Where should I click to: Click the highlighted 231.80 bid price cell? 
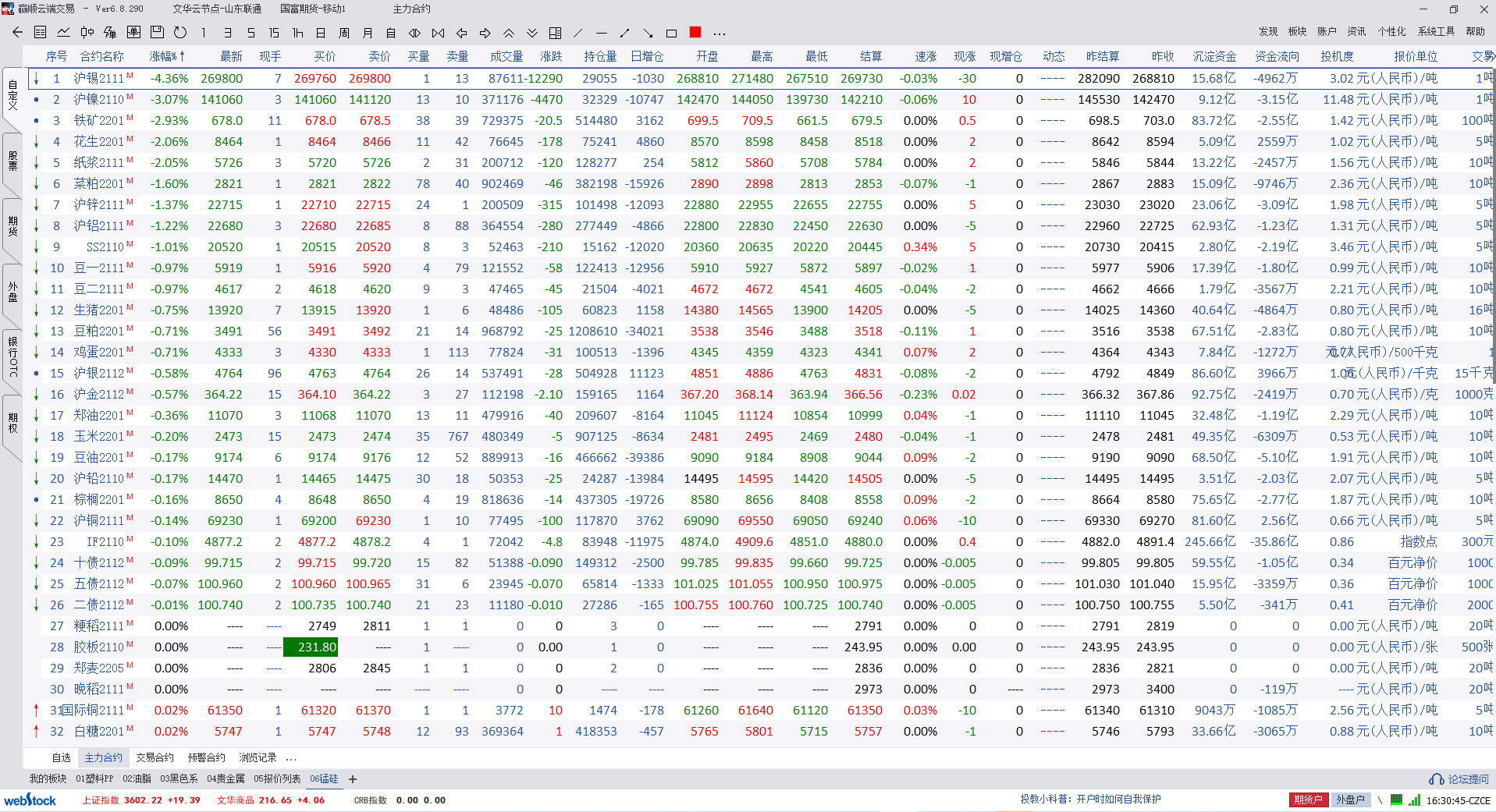(x=310, y=647)
